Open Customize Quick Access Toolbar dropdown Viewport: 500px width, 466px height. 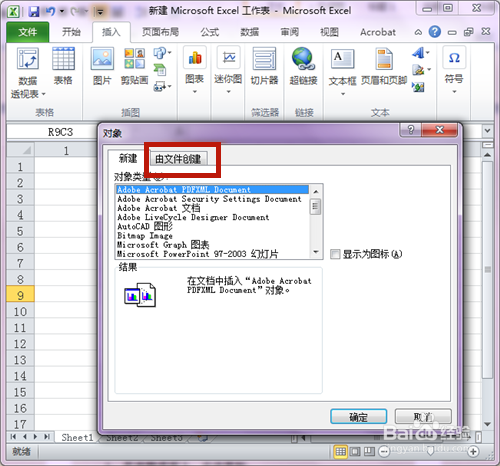pos(100,12)
